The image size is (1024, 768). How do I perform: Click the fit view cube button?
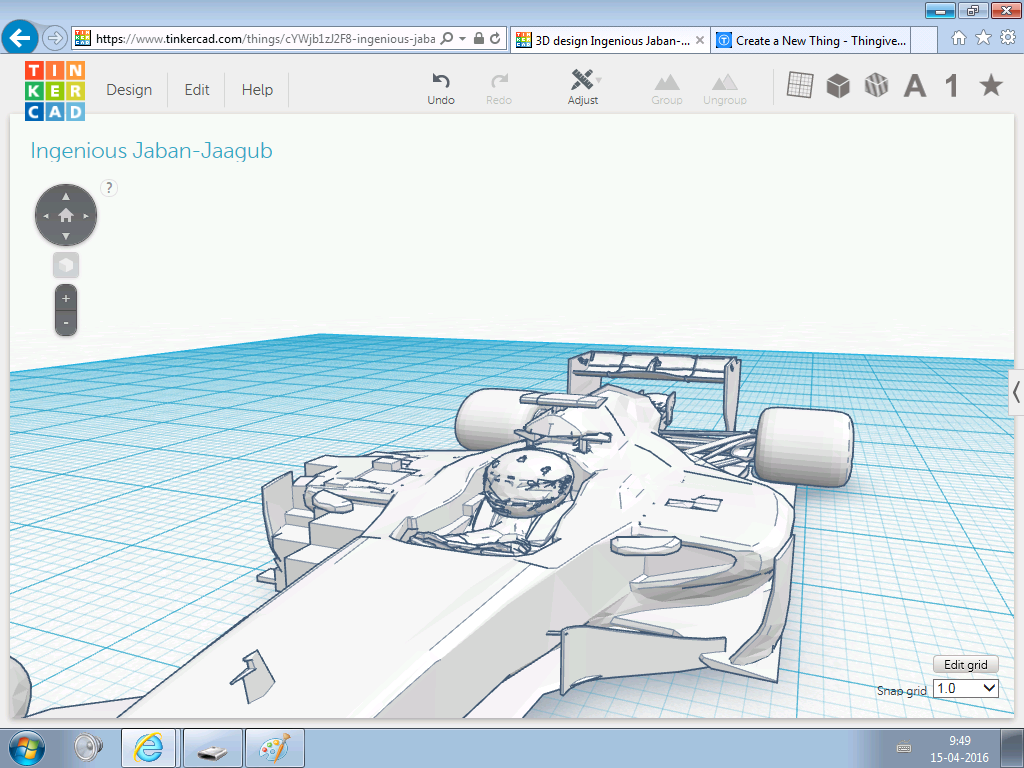point(66,265)
